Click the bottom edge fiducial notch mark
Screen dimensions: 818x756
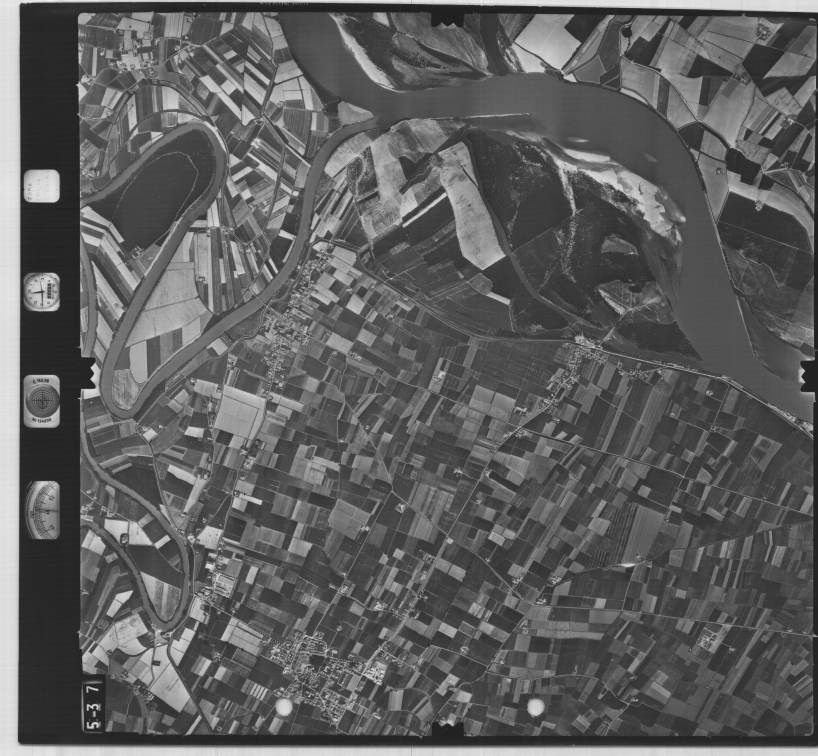tap(447, 730)
